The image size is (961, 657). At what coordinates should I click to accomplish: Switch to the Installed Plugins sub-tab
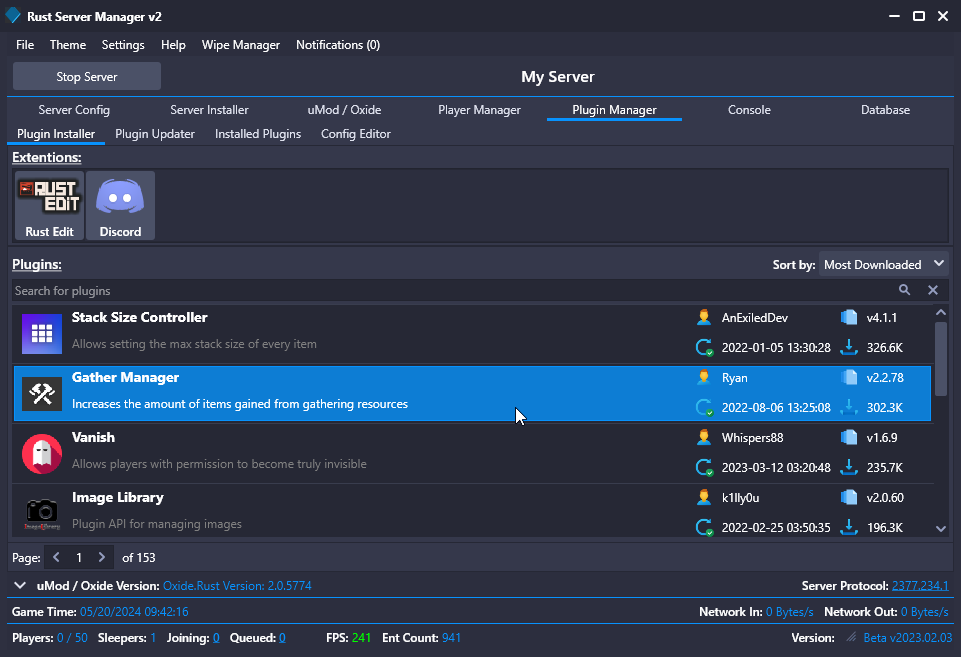258,134
